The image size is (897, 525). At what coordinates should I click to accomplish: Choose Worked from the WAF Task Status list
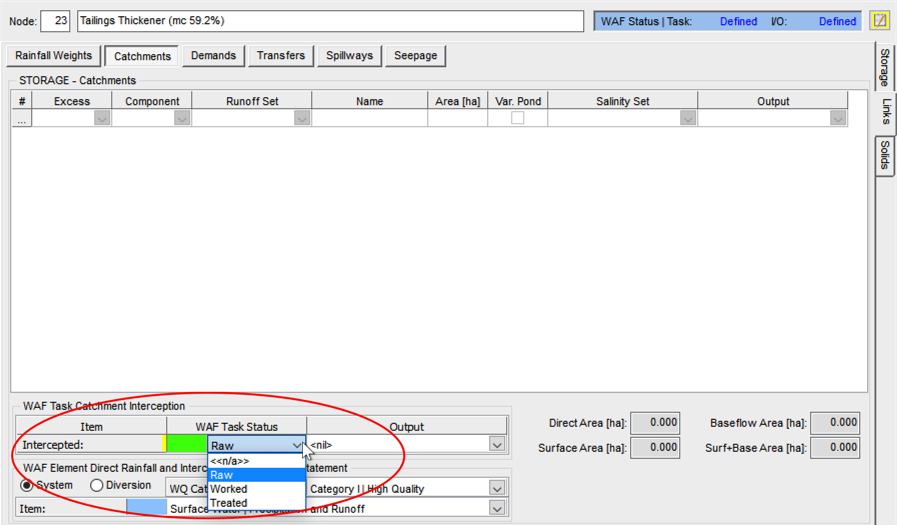pyautogui.click(x=229, y=489)
